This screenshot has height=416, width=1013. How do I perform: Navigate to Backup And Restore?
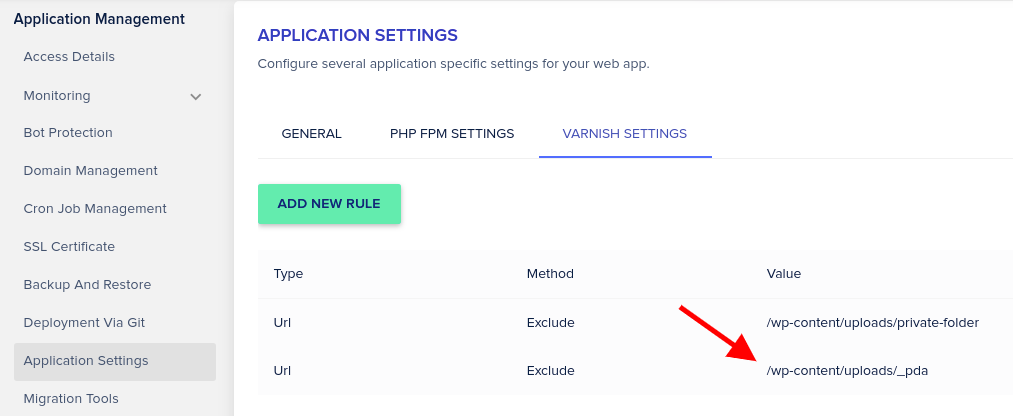coord(87,285)
